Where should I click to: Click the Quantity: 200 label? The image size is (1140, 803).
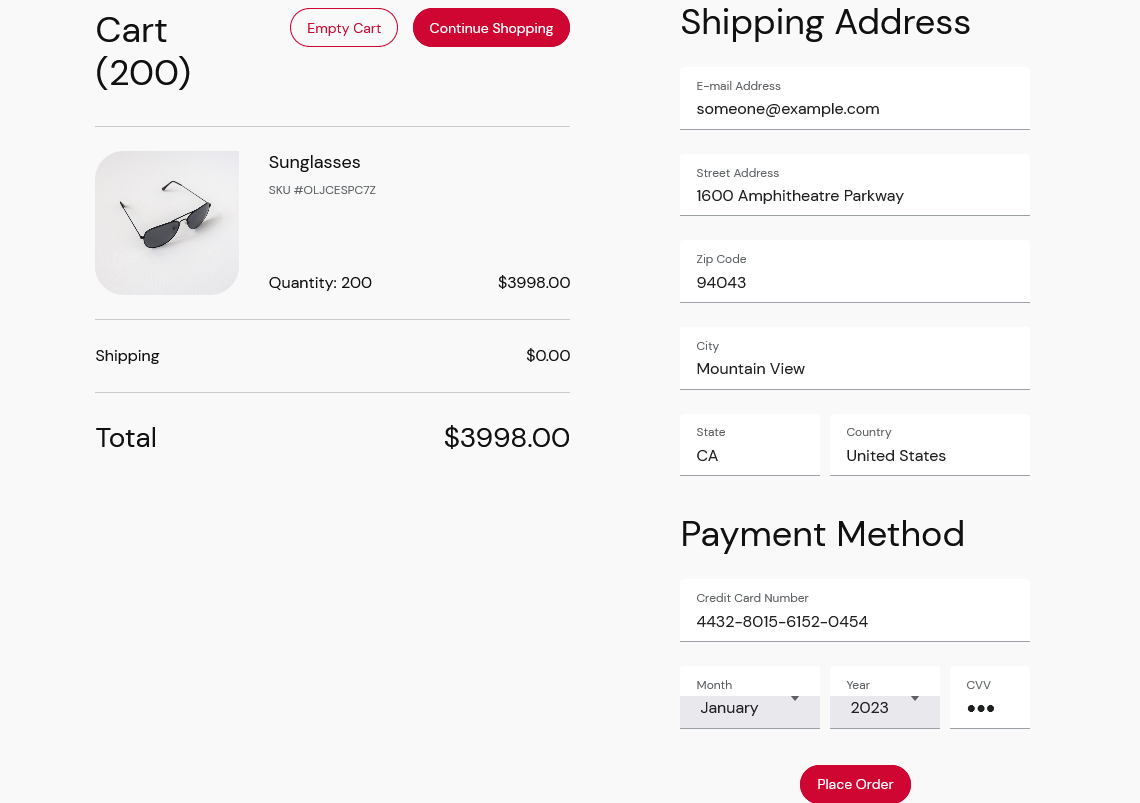click(x=320, y=283)
